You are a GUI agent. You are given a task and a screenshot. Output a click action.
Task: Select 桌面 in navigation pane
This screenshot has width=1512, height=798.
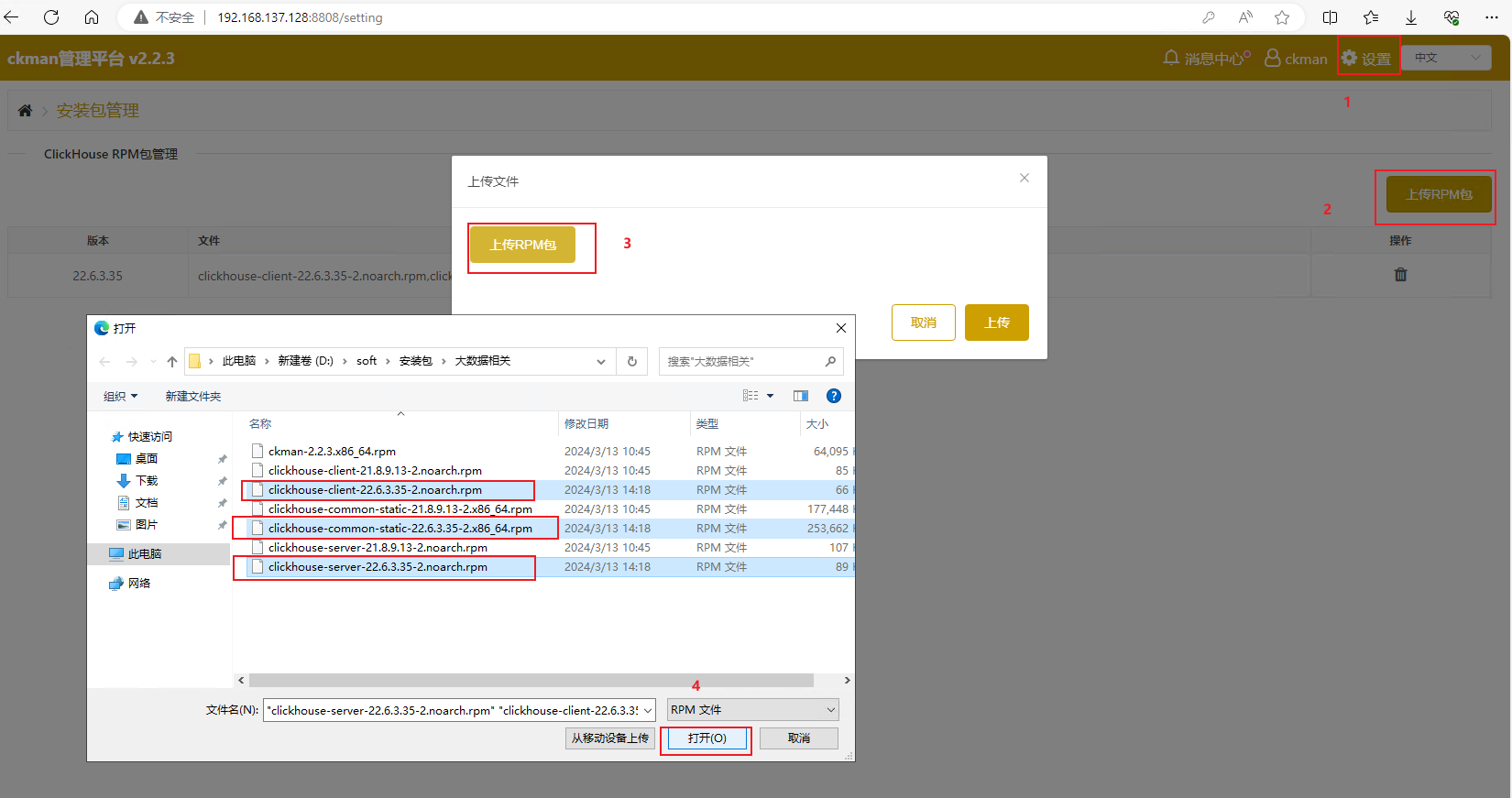pos(146,459)
